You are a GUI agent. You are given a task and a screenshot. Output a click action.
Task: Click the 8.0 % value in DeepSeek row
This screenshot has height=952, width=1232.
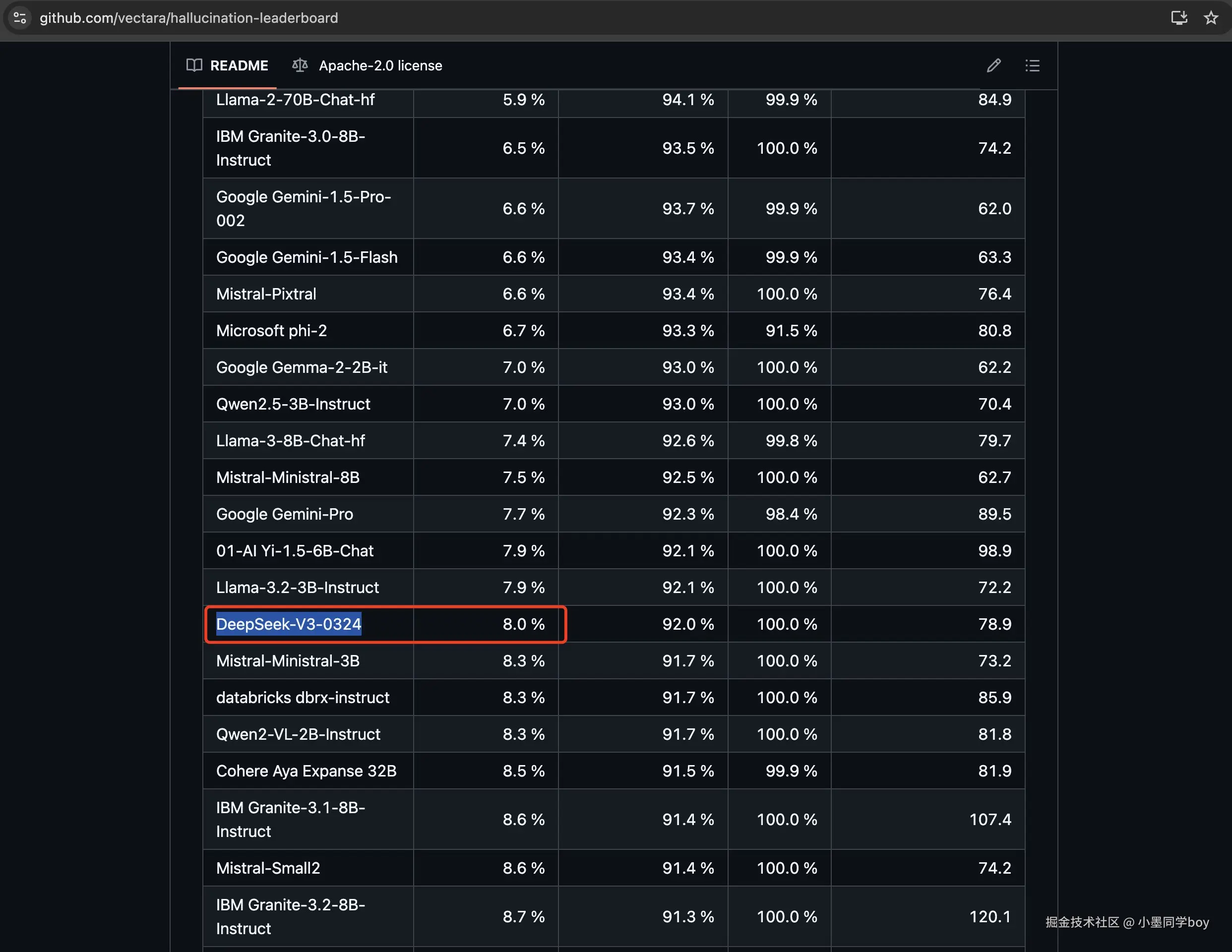point(523,624)
